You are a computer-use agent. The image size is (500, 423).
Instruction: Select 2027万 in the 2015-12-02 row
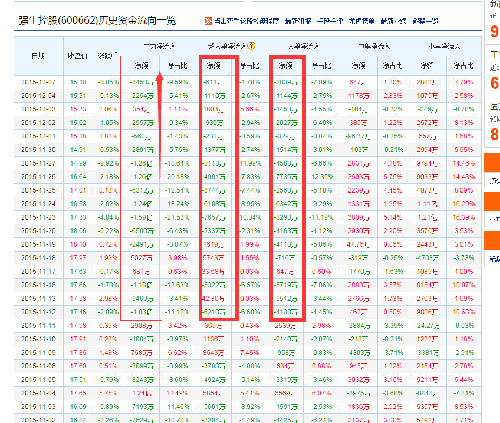tap(287, 123)
